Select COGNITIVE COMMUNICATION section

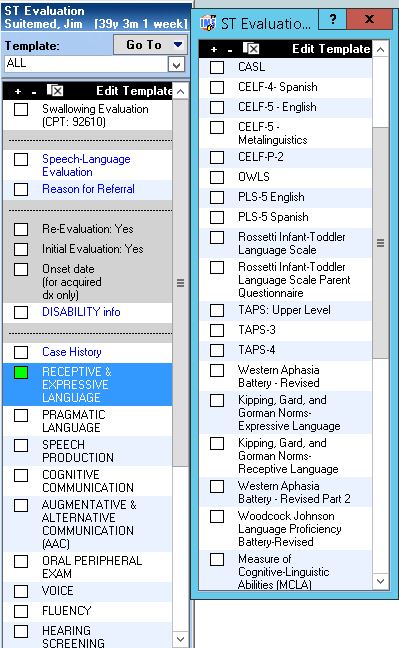tap(88, 481)
